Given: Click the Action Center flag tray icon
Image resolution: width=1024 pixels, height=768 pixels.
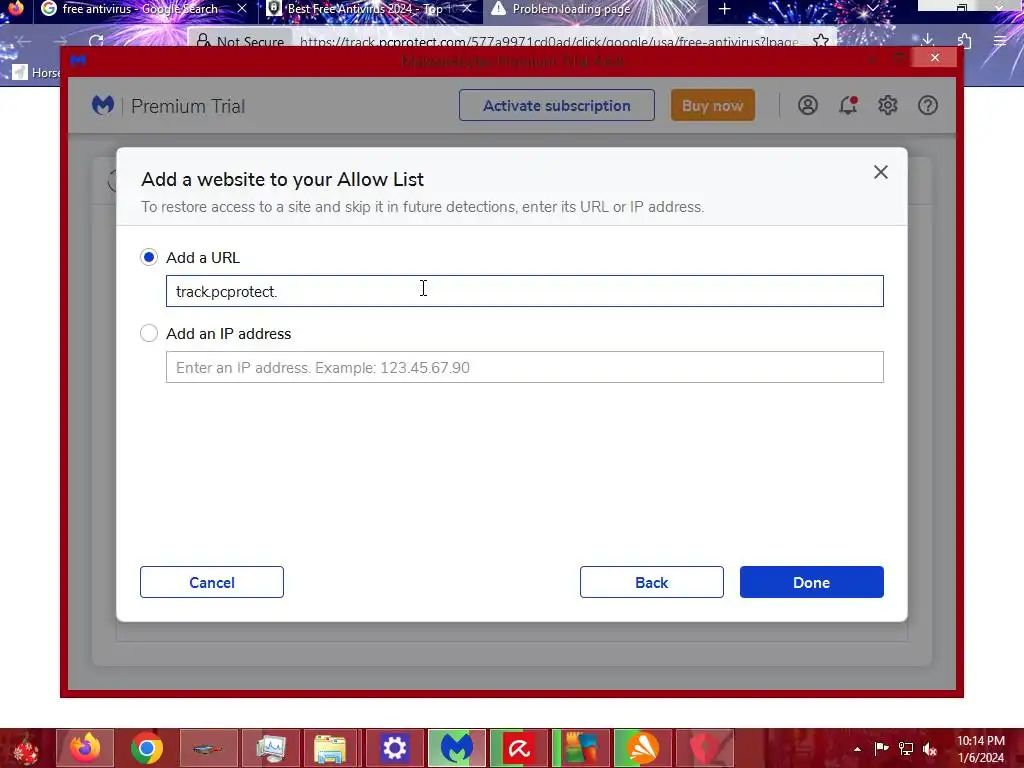Looking at the screenshot, I should pos(881,749).
